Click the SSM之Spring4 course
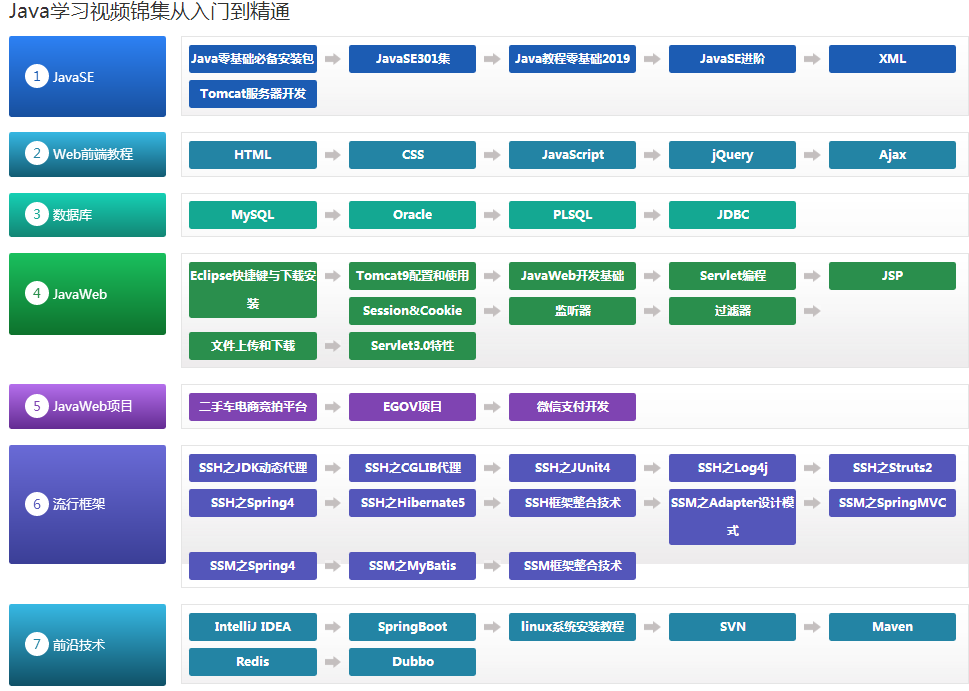 (253, 566)
